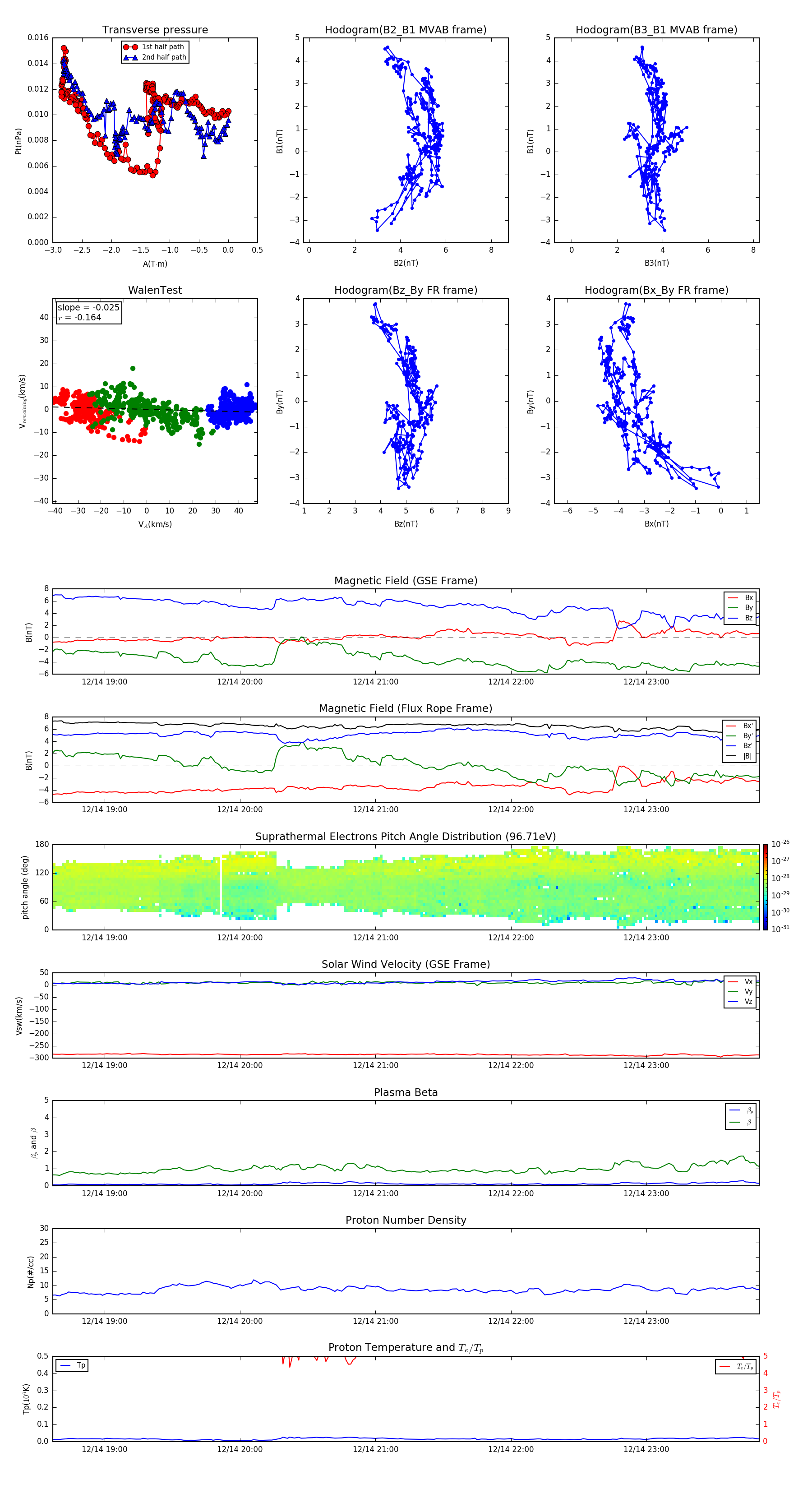
Task: Select "Bx" in the GSE magnetic field legend
Action: [x=740, y=598]
